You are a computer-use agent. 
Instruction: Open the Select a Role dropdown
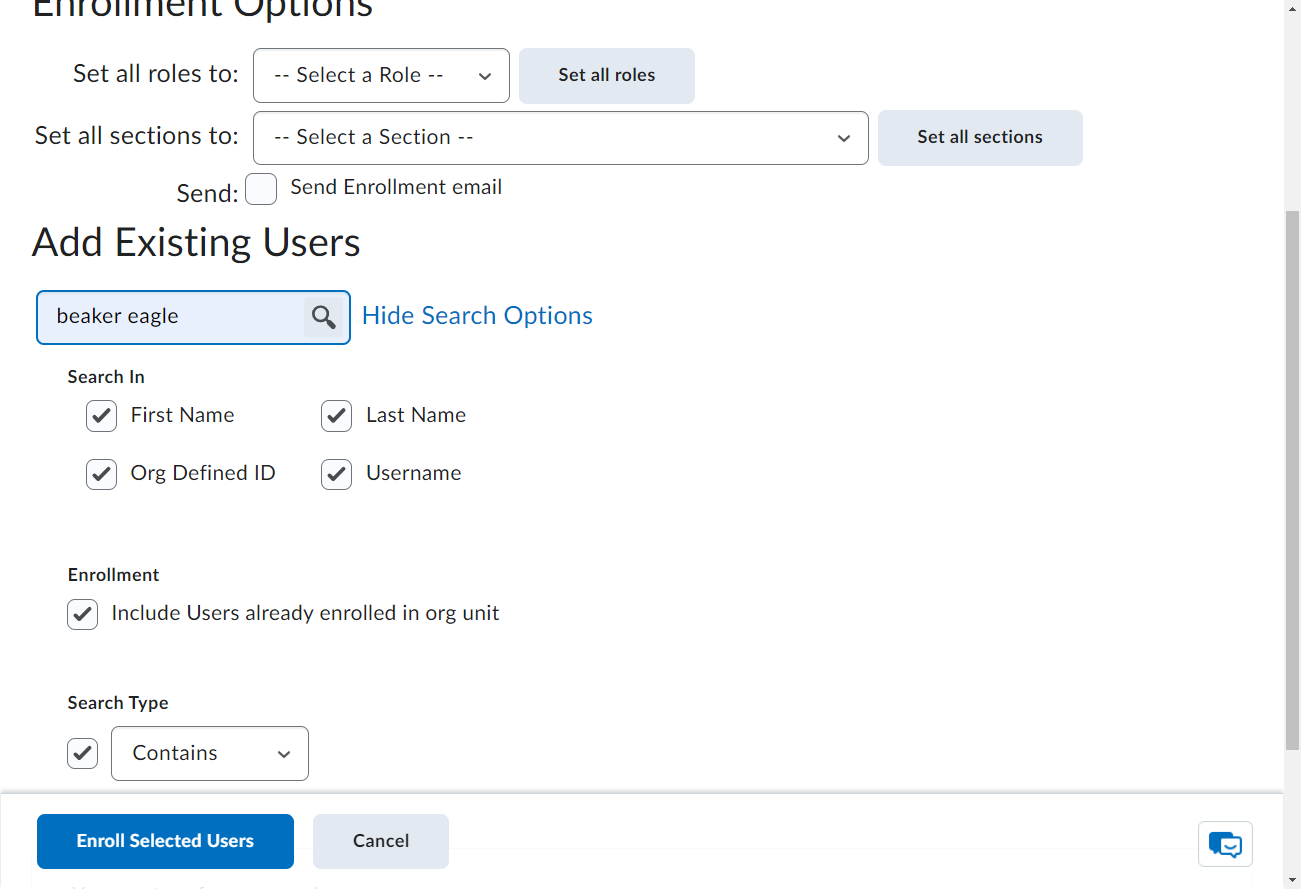point(381,76)
